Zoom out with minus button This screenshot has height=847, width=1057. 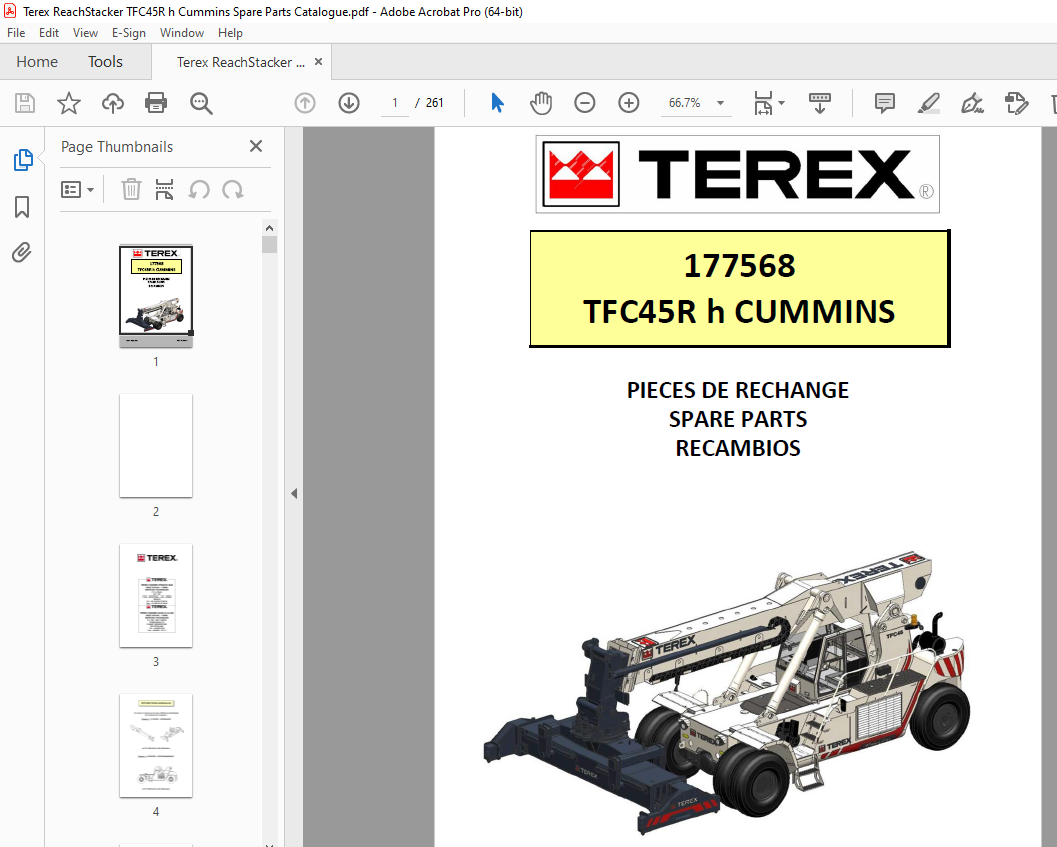[584, 103]
